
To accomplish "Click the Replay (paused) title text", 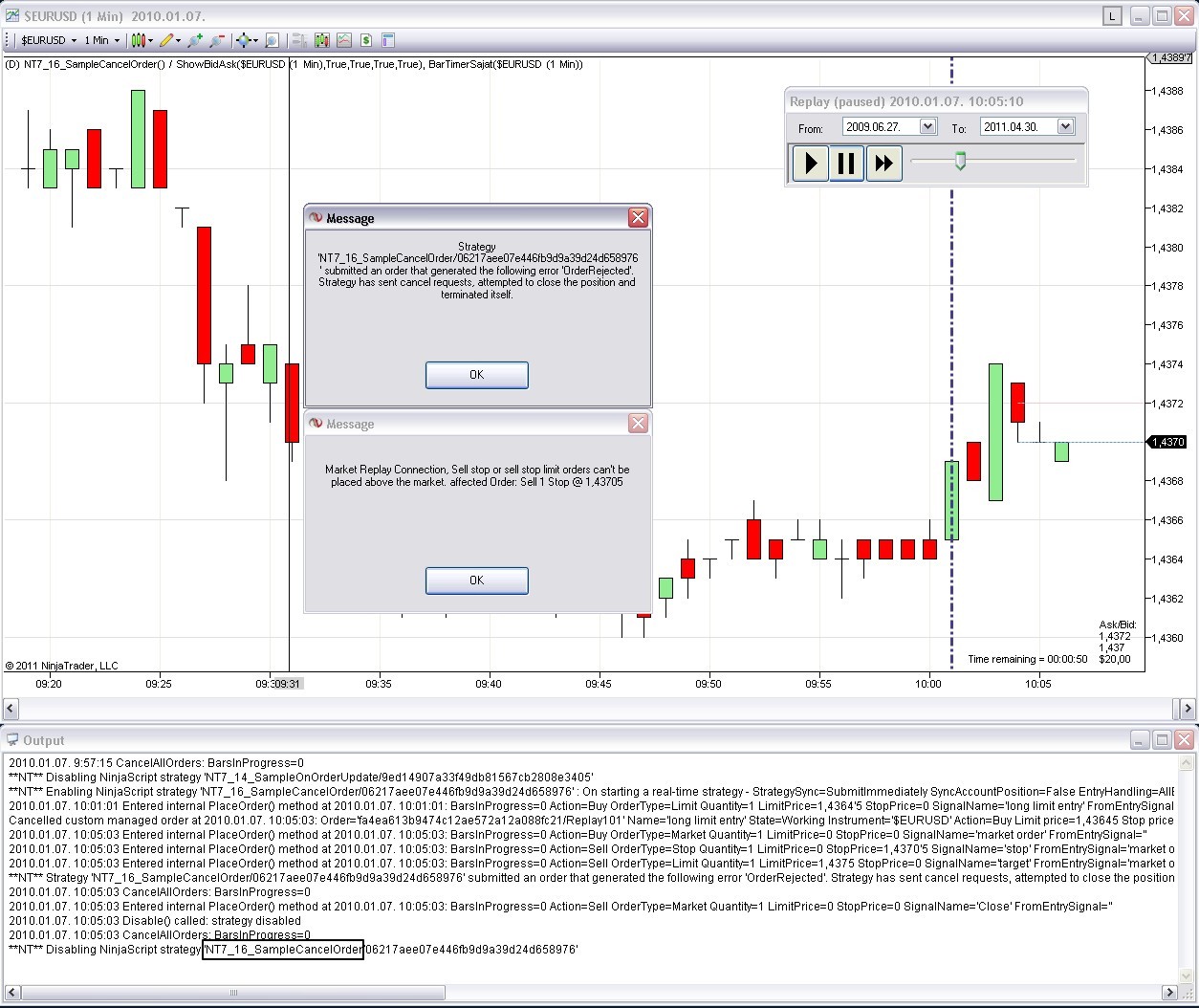I will [906, 101].
